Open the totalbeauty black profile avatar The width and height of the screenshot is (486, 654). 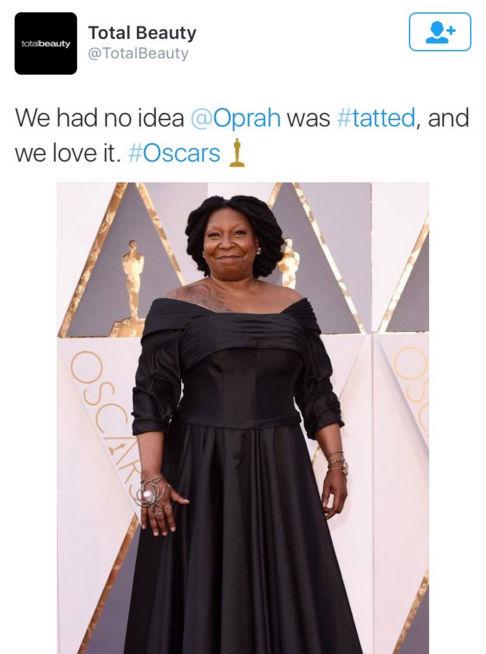46,43
